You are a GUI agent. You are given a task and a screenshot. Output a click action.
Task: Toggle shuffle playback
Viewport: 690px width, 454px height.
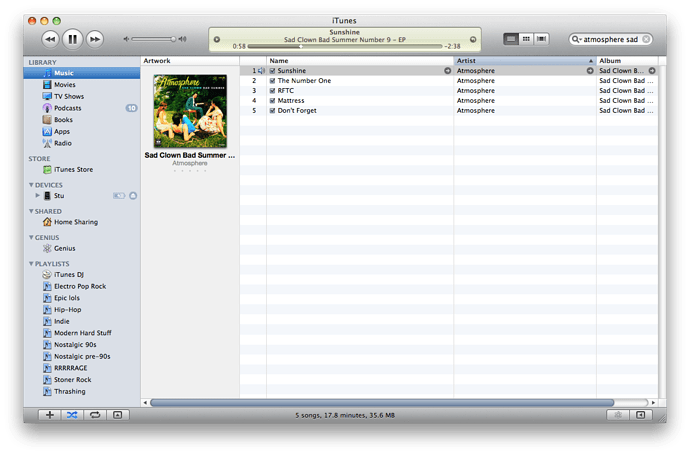coord(72,414)
